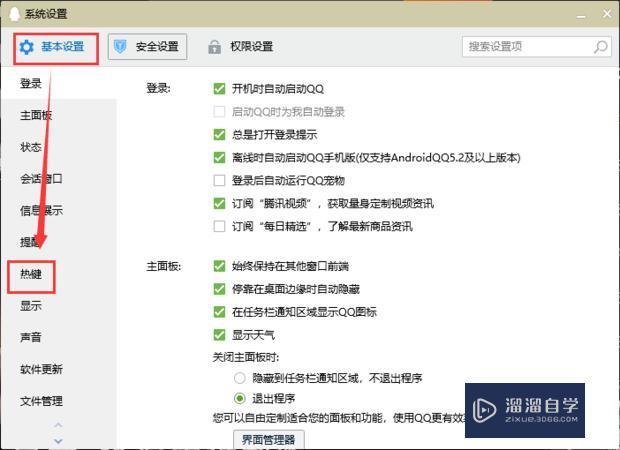Click the search magnifier icon
Screen dimensions: 620x450
[x=600, y=47]
